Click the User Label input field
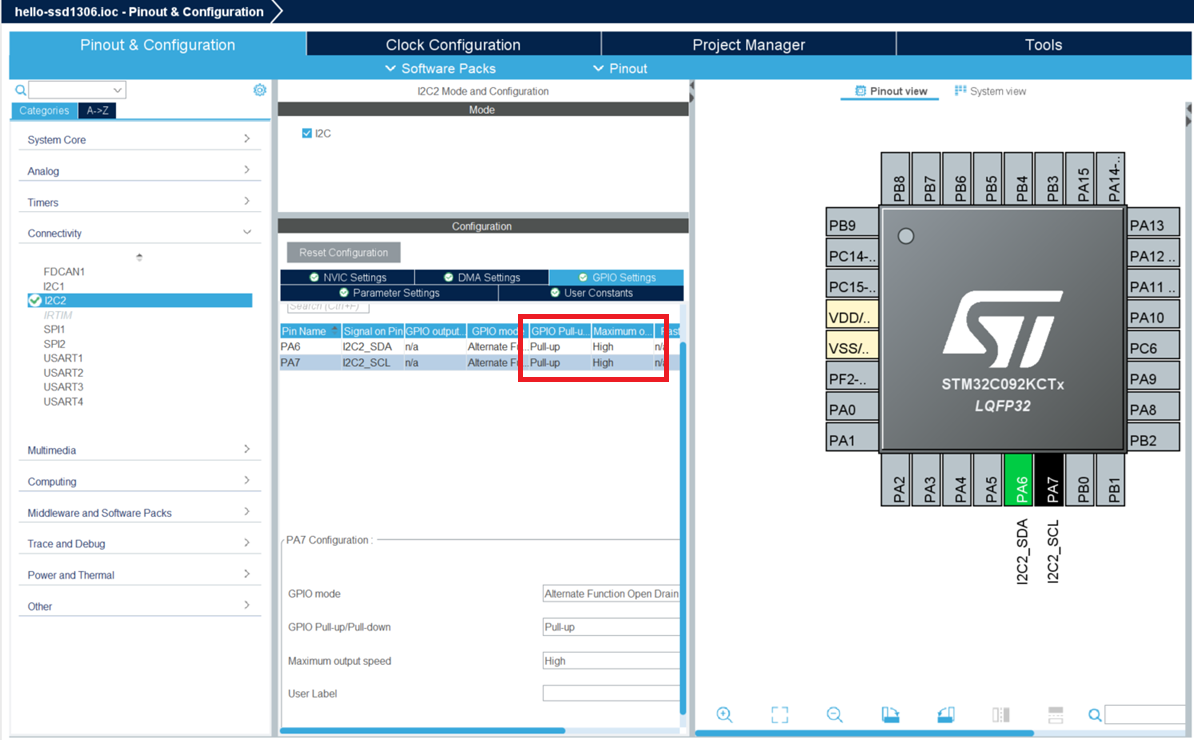Screen dimensions: 1194x740 (x=611, y=693)
